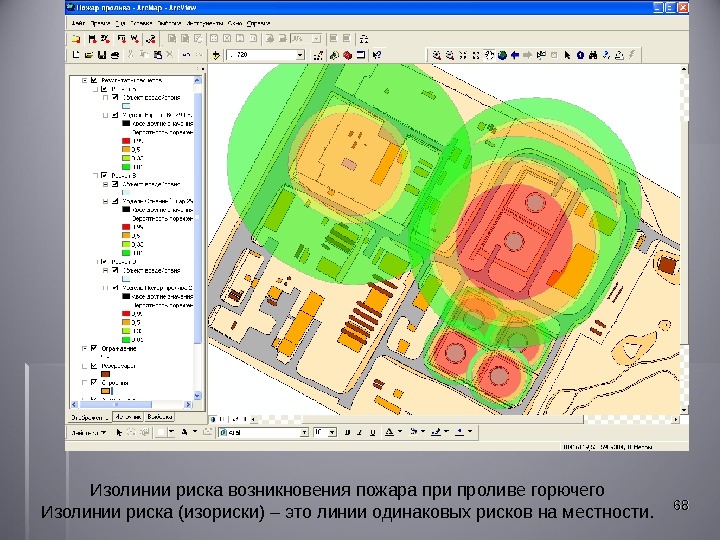Open the Editor toolbar pencil icon
The height and width of the screenshot is (540, 720).
point(318,55)
